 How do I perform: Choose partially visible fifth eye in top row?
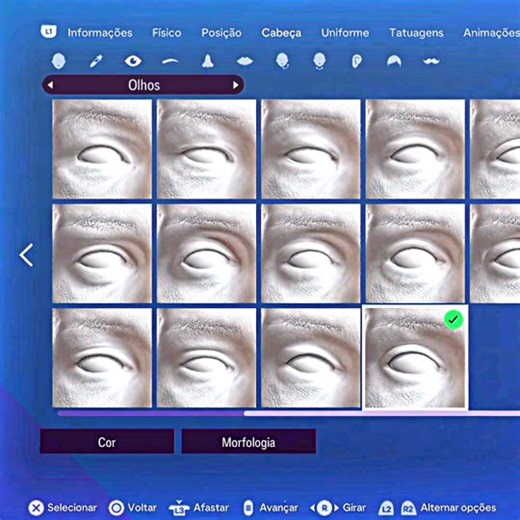point(495,149)
